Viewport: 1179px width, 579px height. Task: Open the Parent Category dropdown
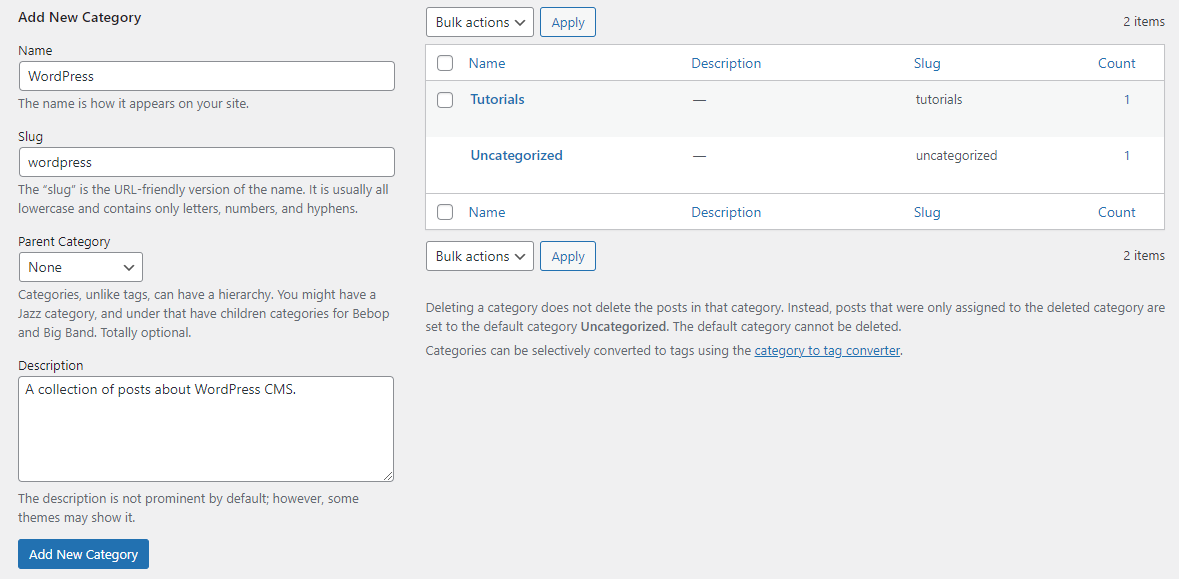pos(80,267)
